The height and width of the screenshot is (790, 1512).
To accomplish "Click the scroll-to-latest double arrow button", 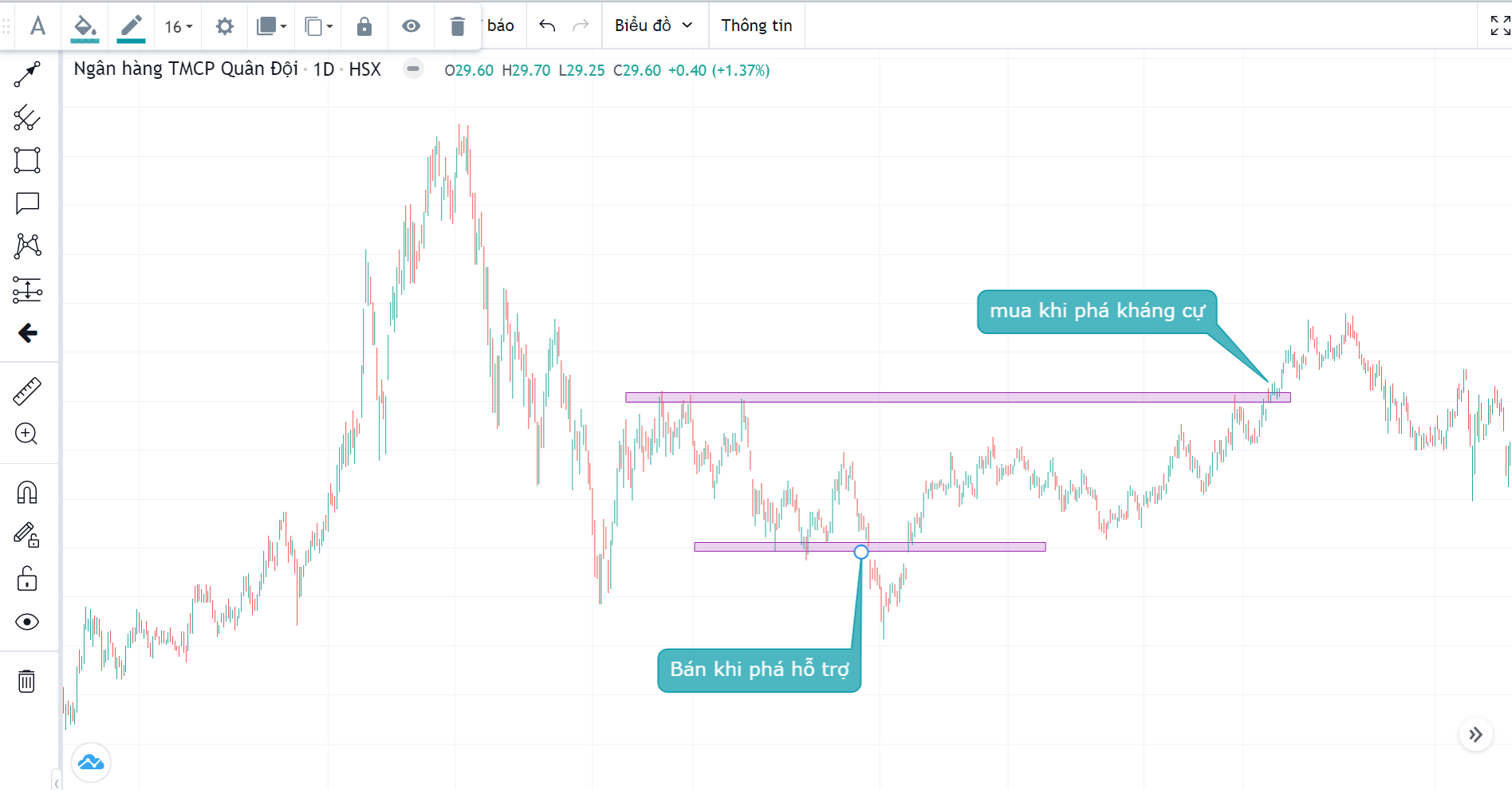I will pos(1475,734).
